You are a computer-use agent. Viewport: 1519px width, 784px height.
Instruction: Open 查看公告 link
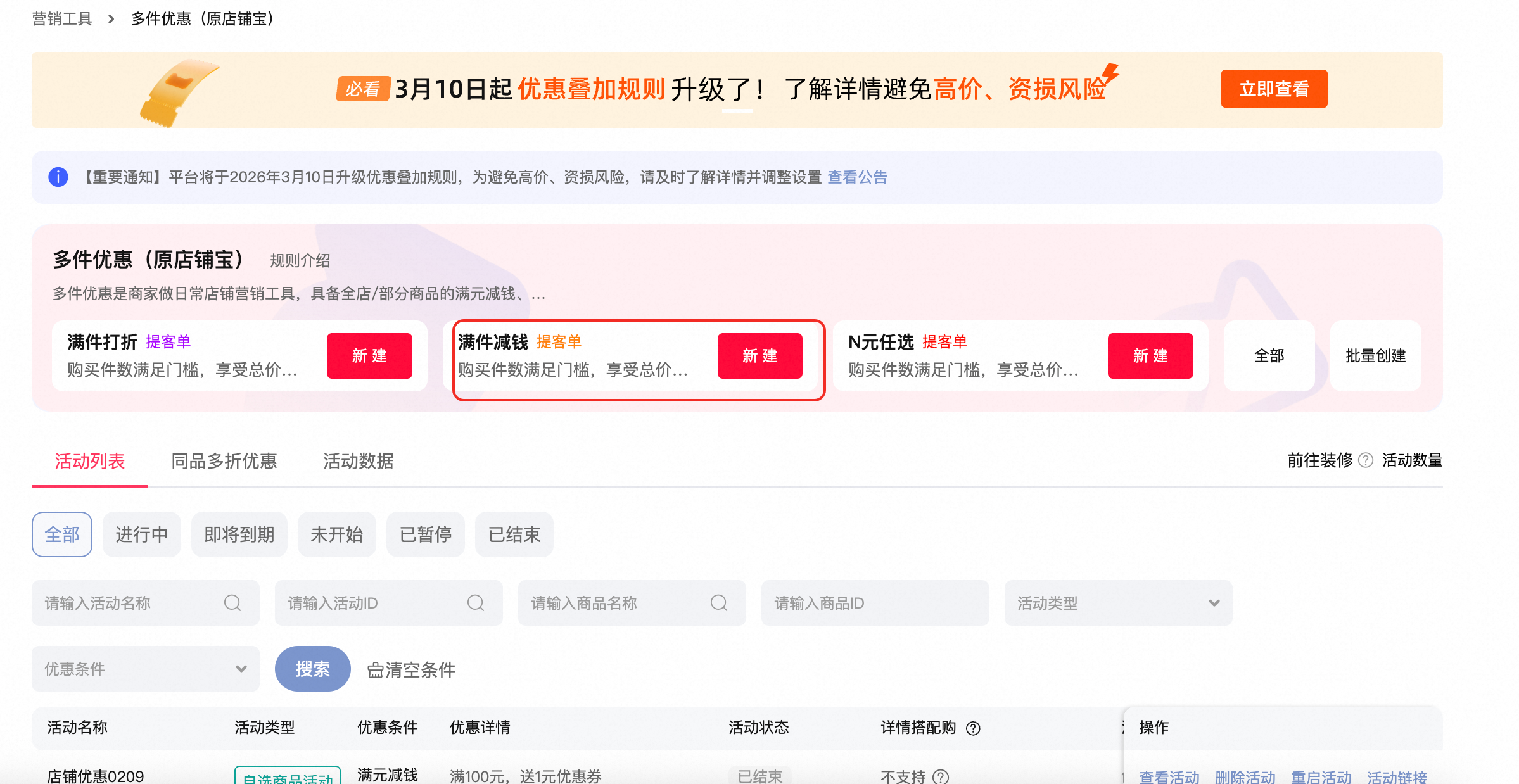tap(858, 177)
